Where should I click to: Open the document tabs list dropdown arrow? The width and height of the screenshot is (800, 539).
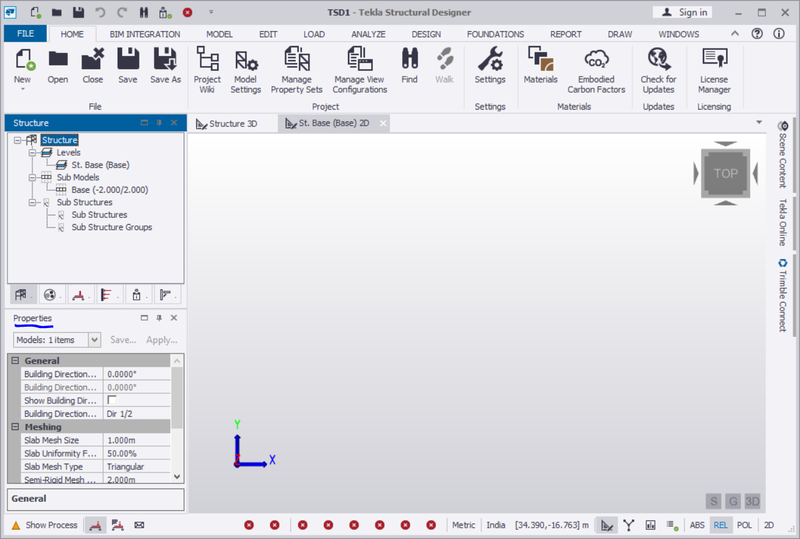(759, 122)
